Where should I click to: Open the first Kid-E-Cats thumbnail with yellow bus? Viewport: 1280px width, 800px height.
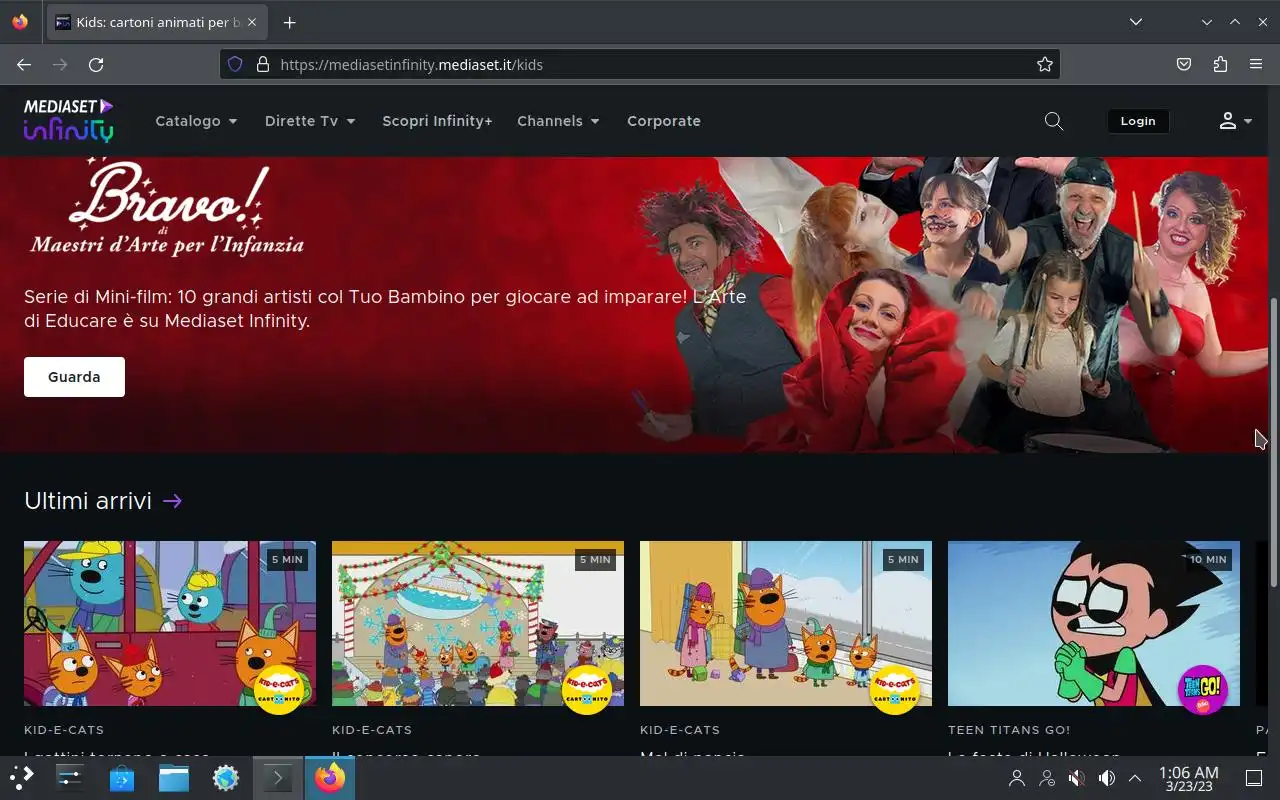point(170,624)
